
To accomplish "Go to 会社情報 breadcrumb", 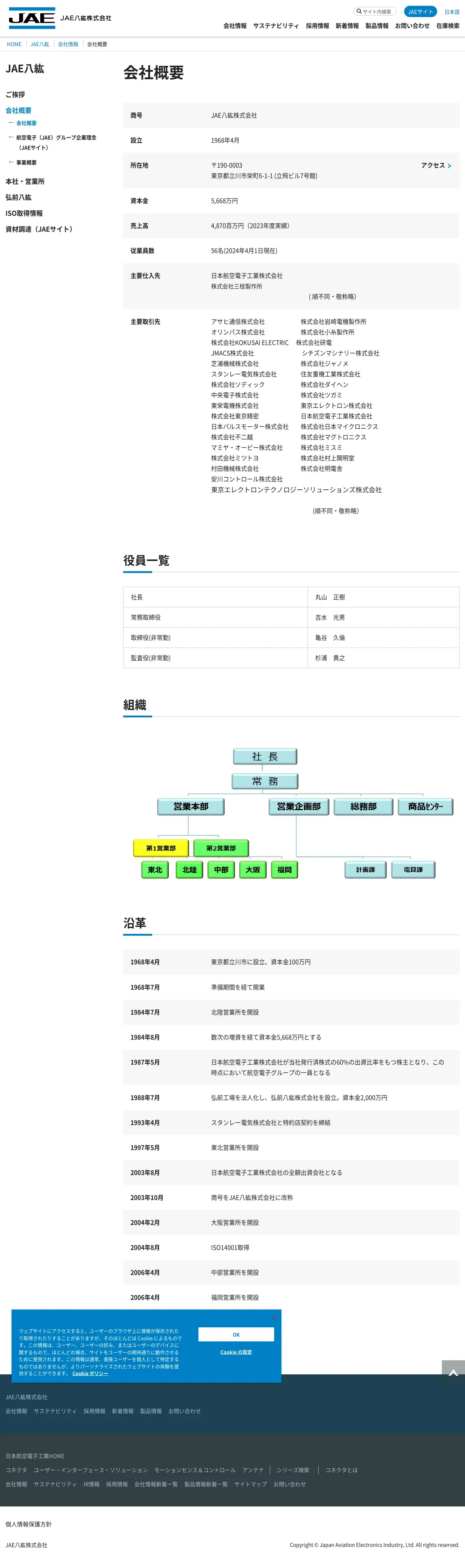I will (68, 45).
